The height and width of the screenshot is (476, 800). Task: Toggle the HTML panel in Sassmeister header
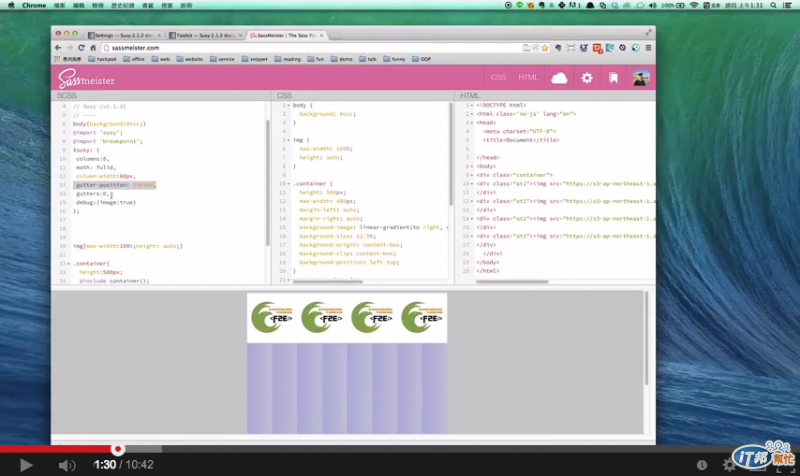click(x=528, y=78)
